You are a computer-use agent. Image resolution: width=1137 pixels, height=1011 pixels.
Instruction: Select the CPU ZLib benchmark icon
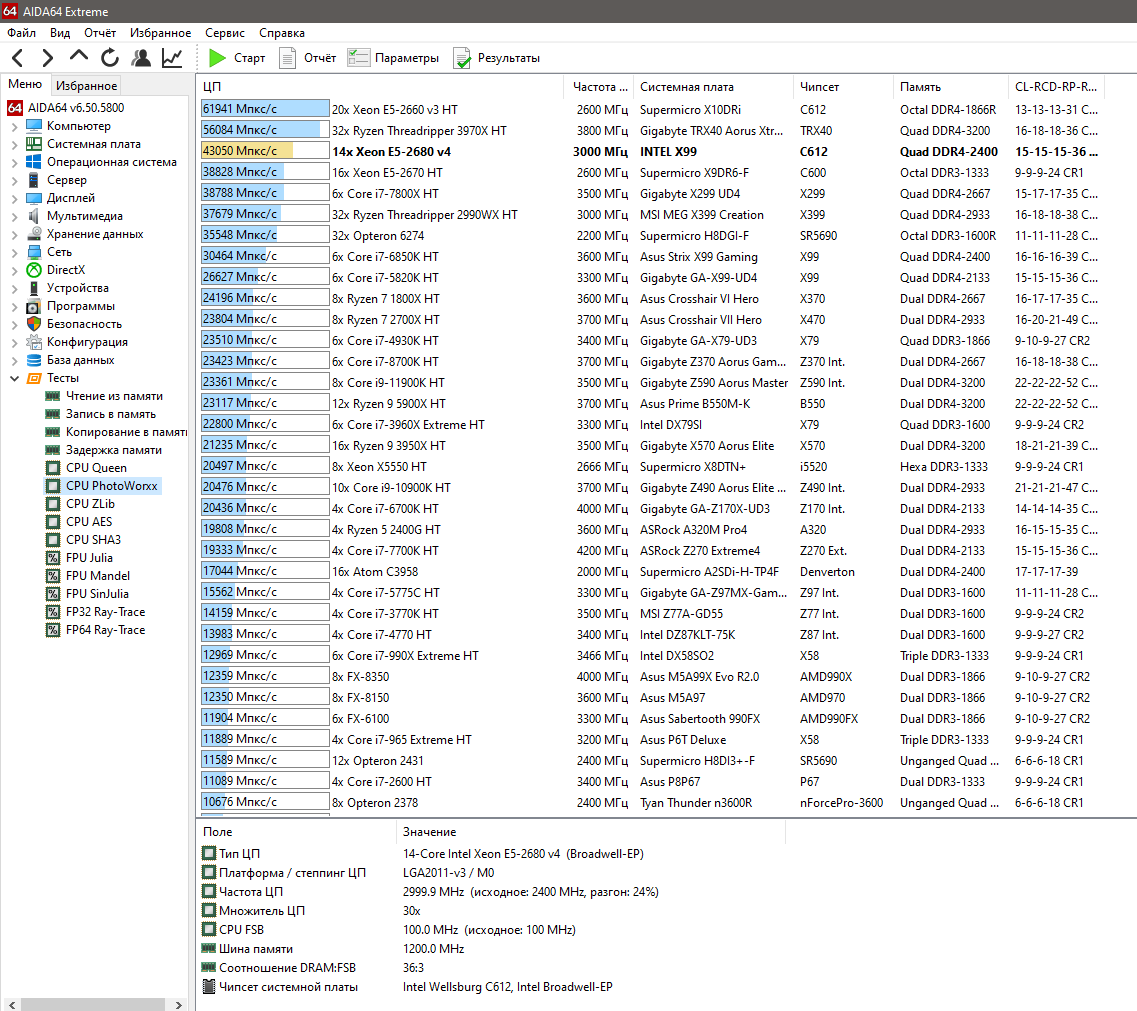[x=53, y=503]
